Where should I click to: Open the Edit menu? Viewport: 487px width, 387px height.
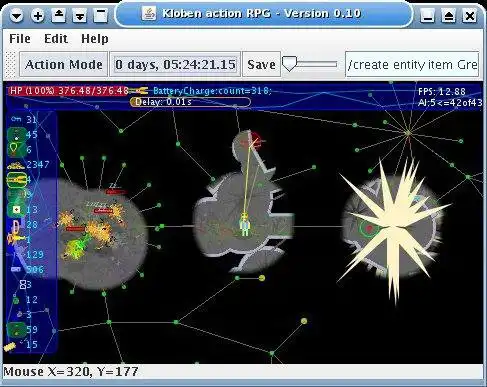click(x=56, y=39)
